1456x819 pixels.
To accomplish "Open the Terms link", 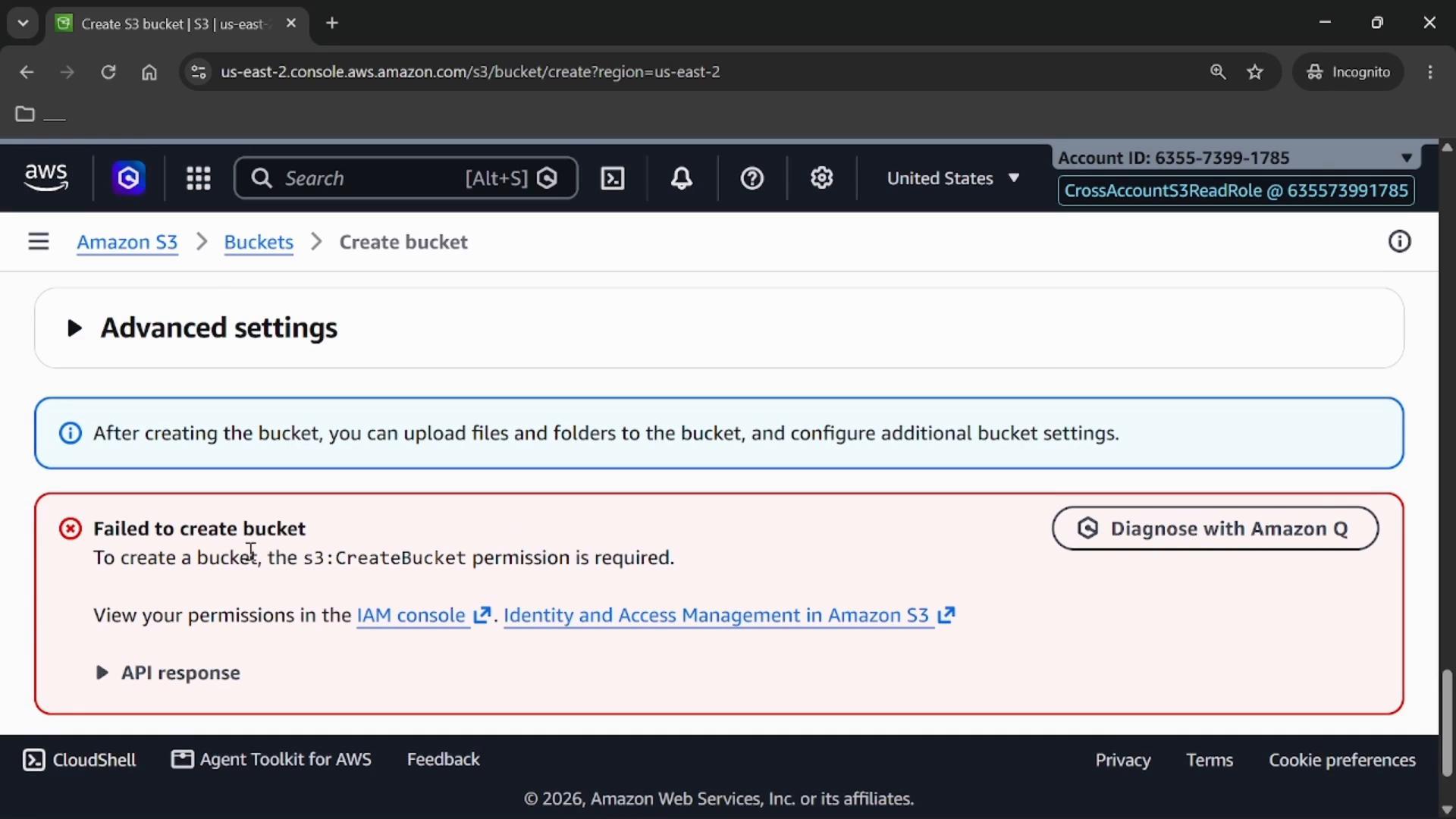I will [x=1210, y=760].
